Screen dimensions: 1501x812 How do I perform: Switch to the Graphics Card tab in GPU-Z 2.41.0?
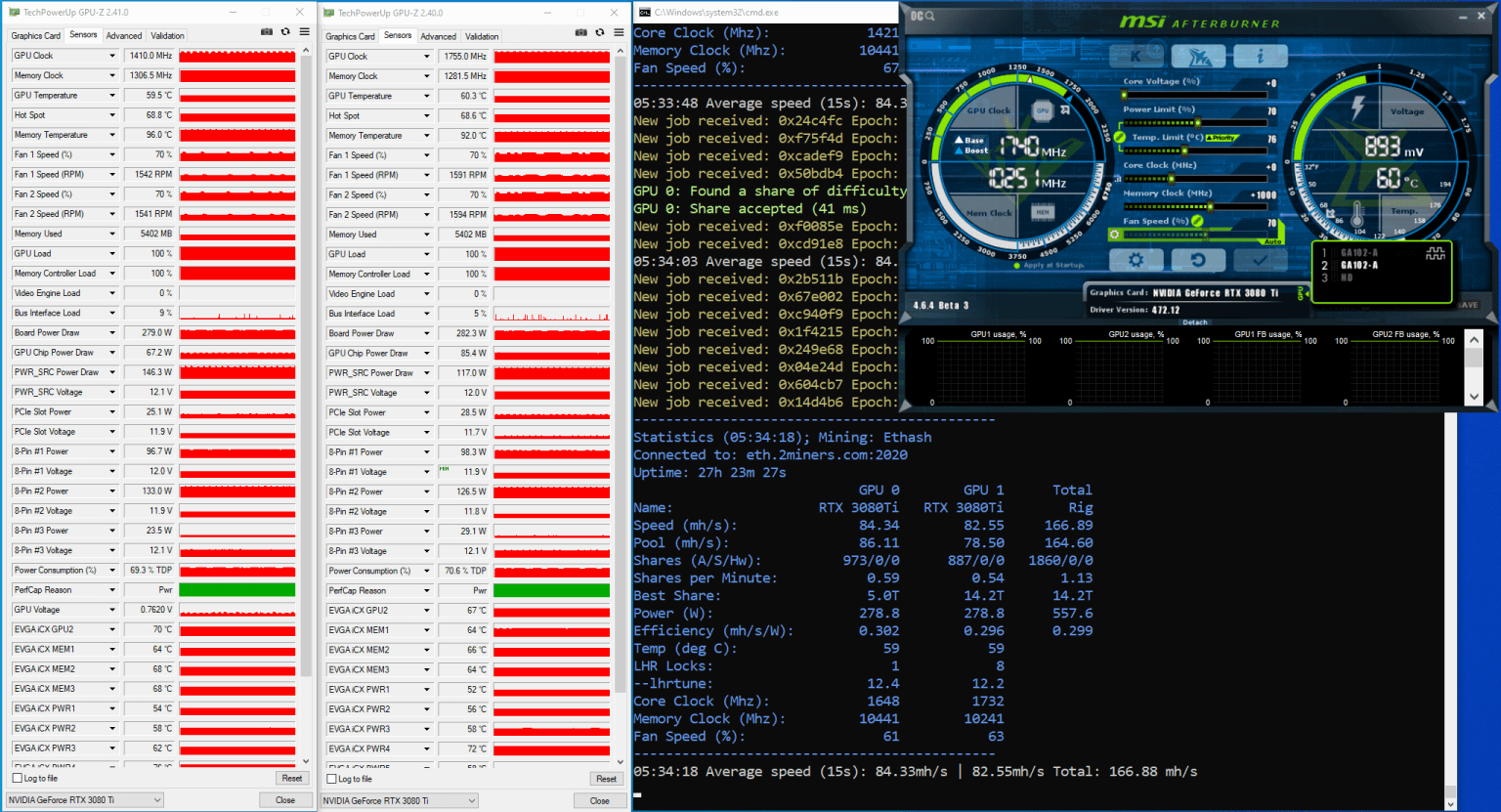(35, 35)
